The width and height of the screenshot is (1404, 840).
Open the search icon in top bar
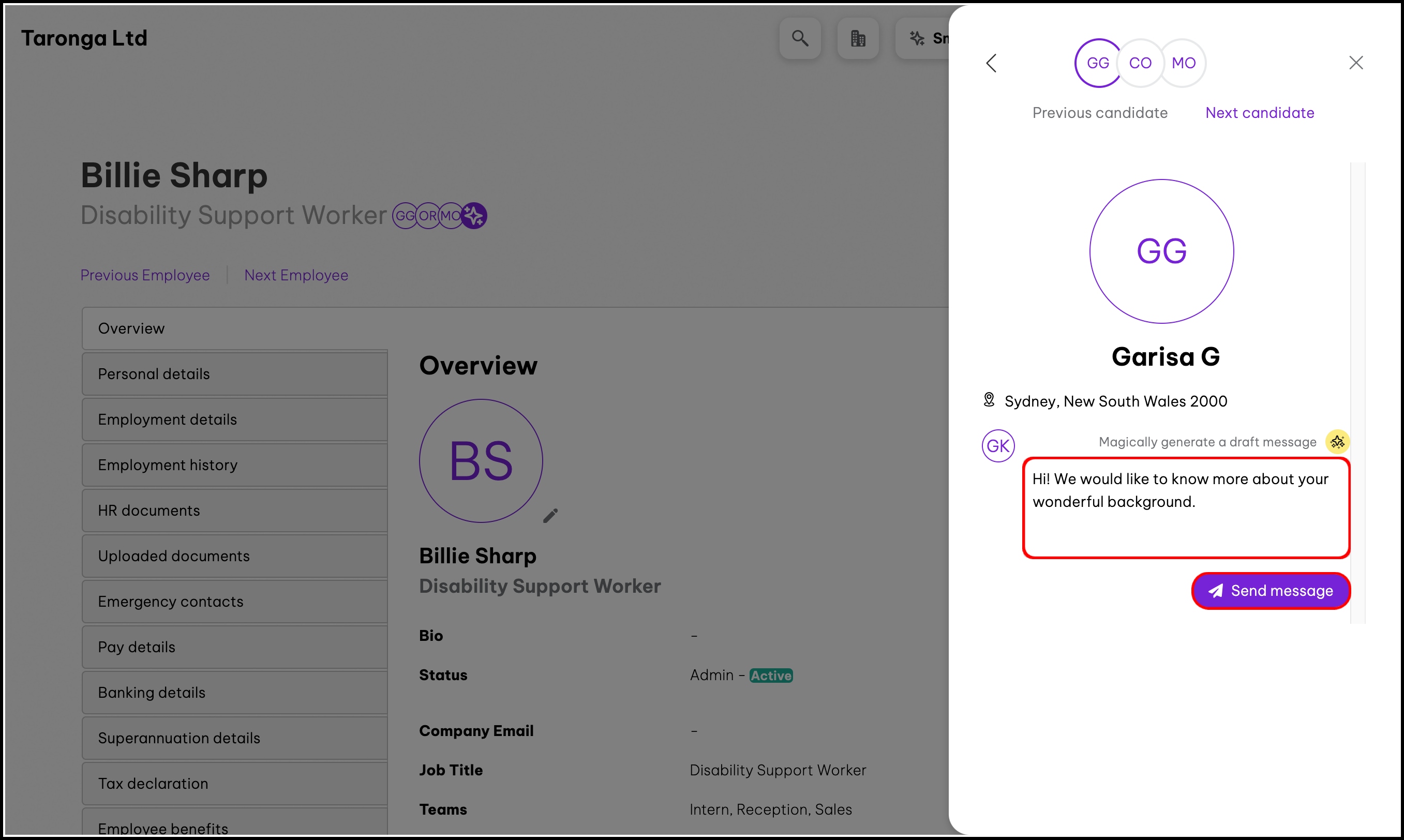pos(800,38)
